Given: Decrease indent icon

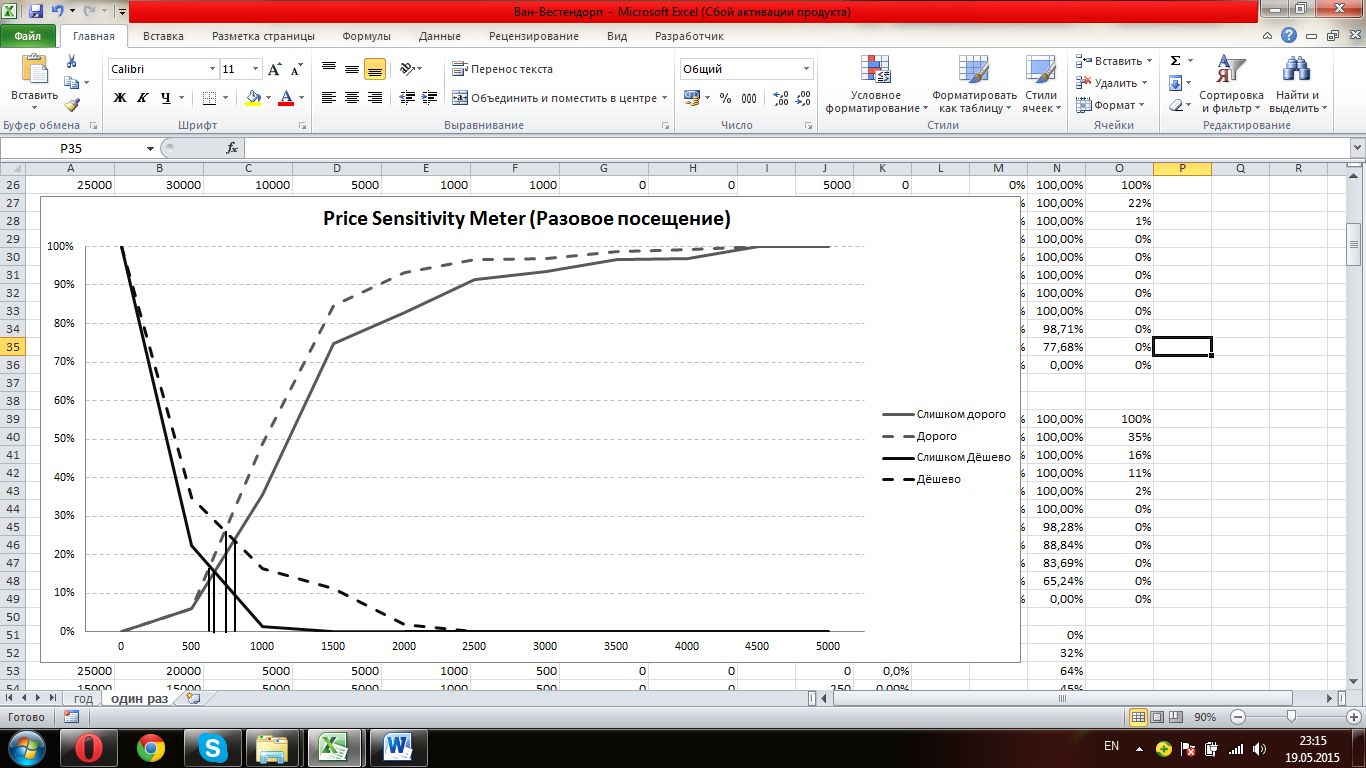Looking at the screenshot, I should pos(407,98).
